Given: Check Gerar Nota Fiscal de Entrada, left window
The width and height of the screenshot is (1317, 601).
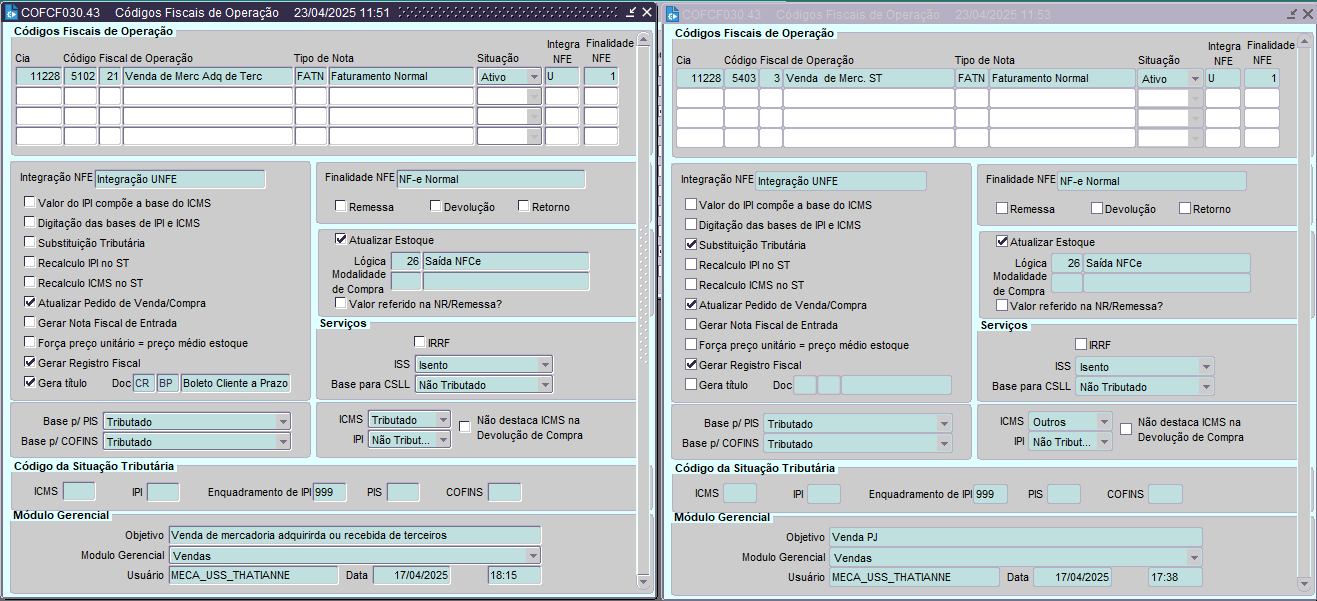Looking at the screenshot, I should click(30, 323).
